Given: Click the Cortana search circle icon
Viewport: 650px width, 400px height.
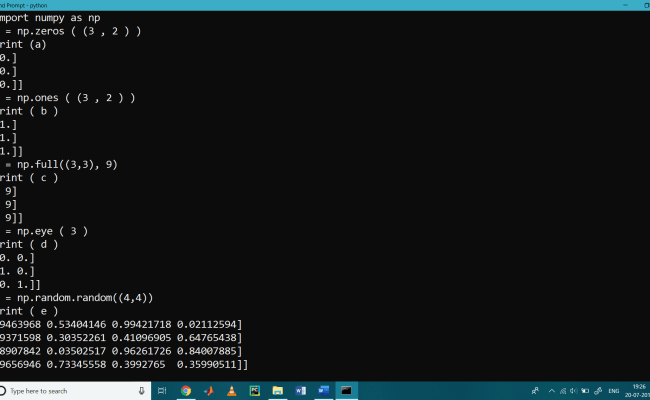Looking at the screenshot, I should tap(3, 391).
